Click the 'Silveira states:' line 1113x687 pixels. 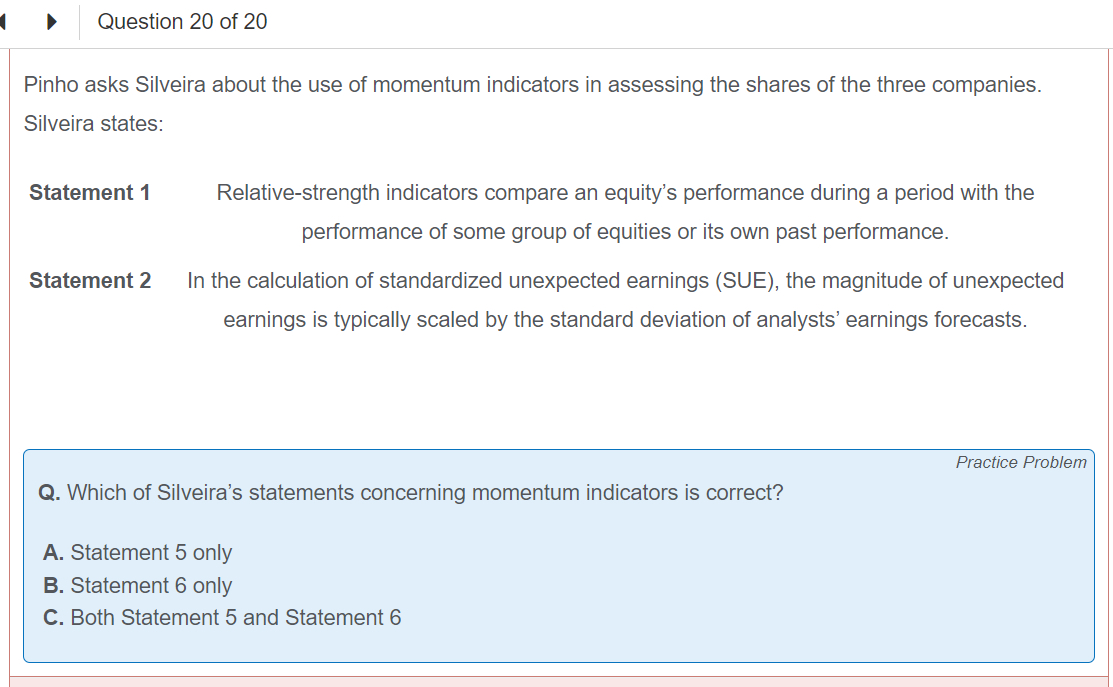pyautogui.click(x=94, y=125)
